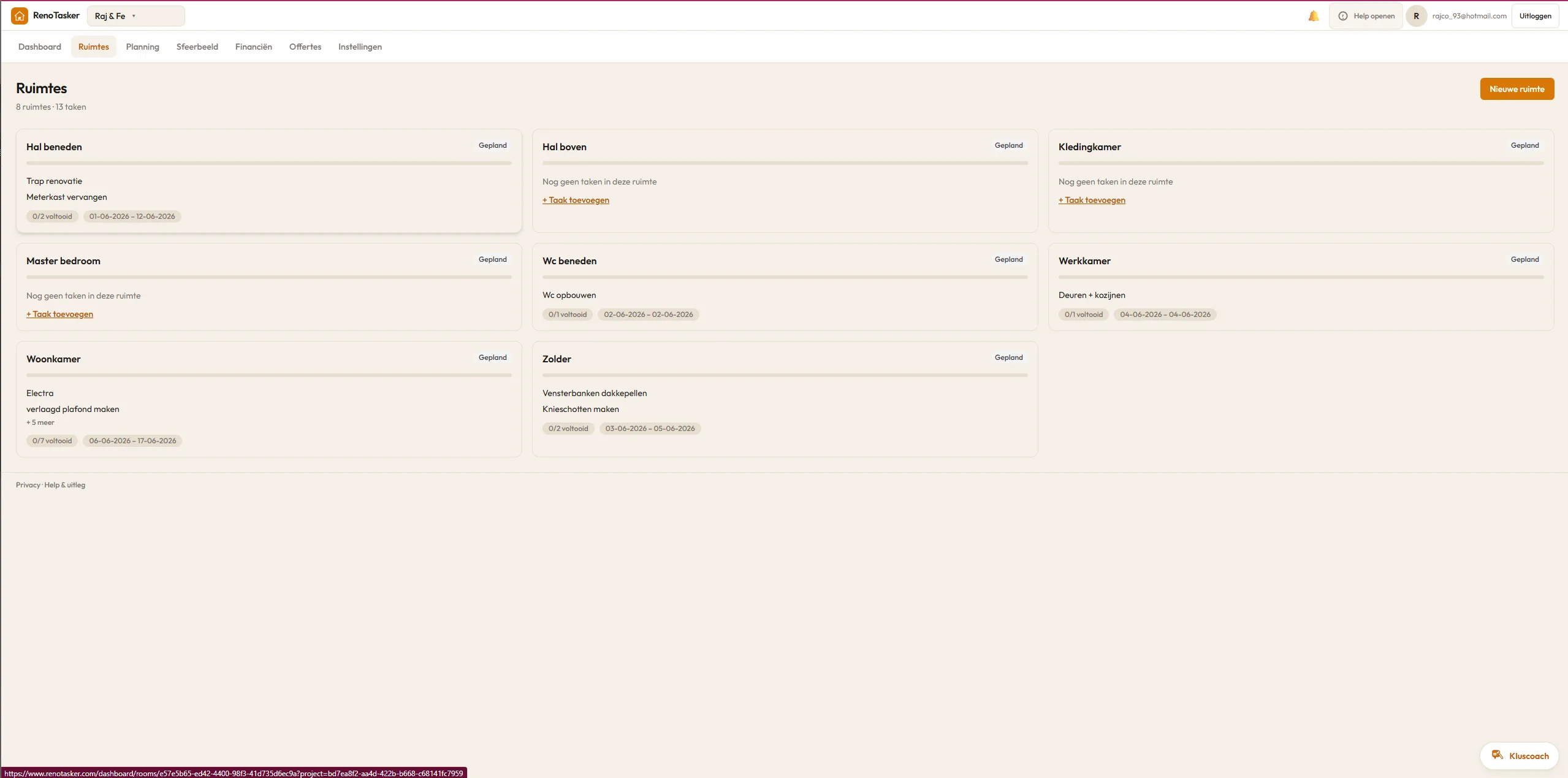The height and width of the screenshot is (778, 1568).
Task: Click the RenoTasker house logo icon
Action: 20,16
